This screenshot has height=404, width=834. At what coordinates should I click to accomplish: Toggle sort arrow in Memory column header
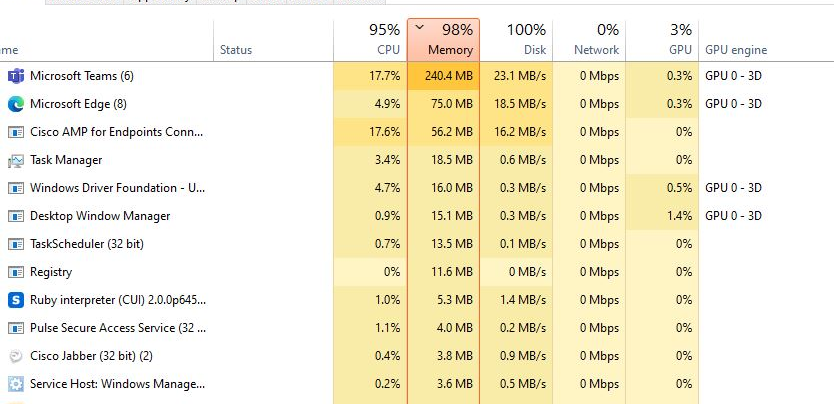[420, 28]
